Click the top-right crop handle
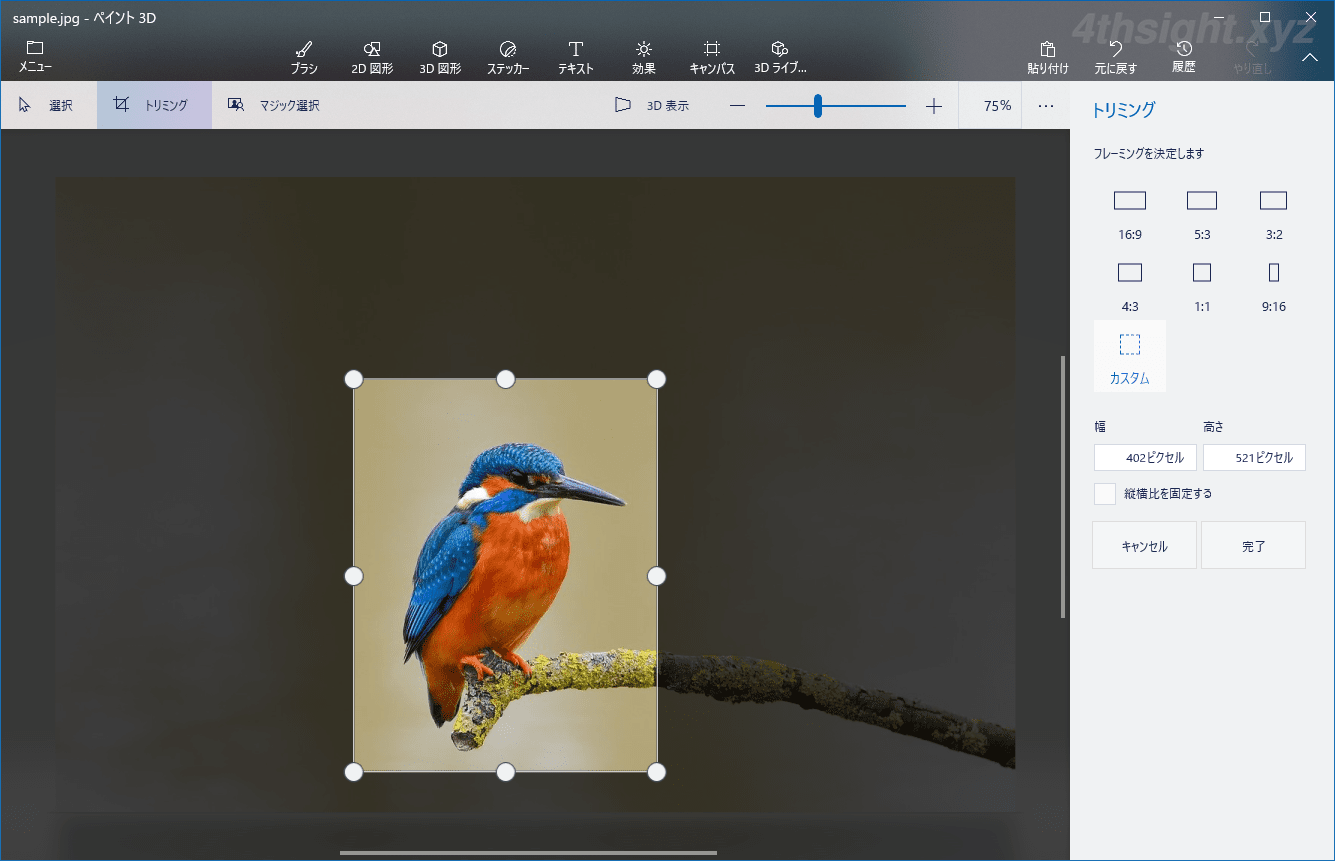Image resolution: width=1335 pixels, height=861 pixels. (657, 379)
